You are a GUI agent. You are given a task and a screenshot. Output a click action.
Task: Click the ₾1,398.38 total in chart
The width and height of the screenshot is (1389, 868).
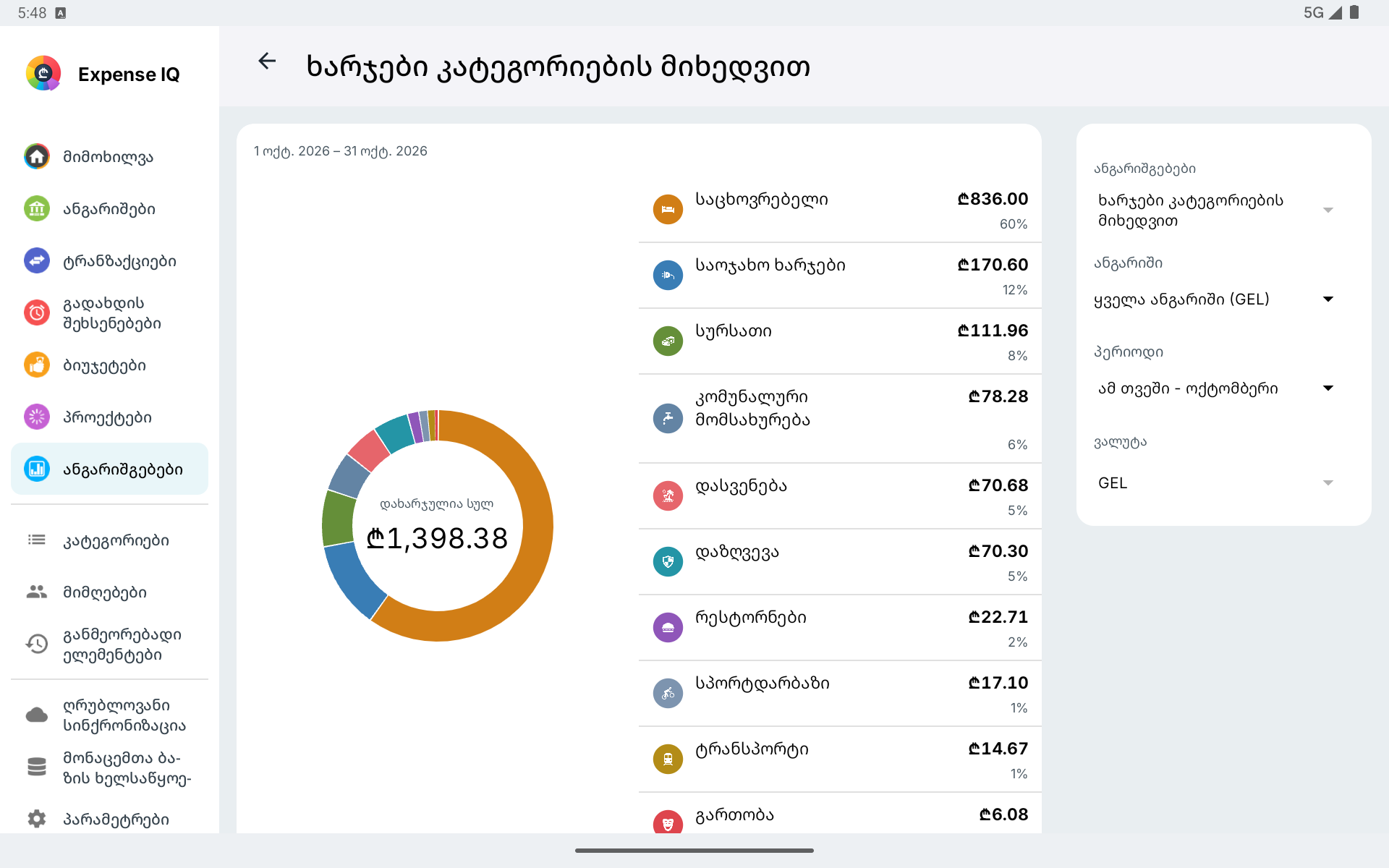click(x=437, y=538)
